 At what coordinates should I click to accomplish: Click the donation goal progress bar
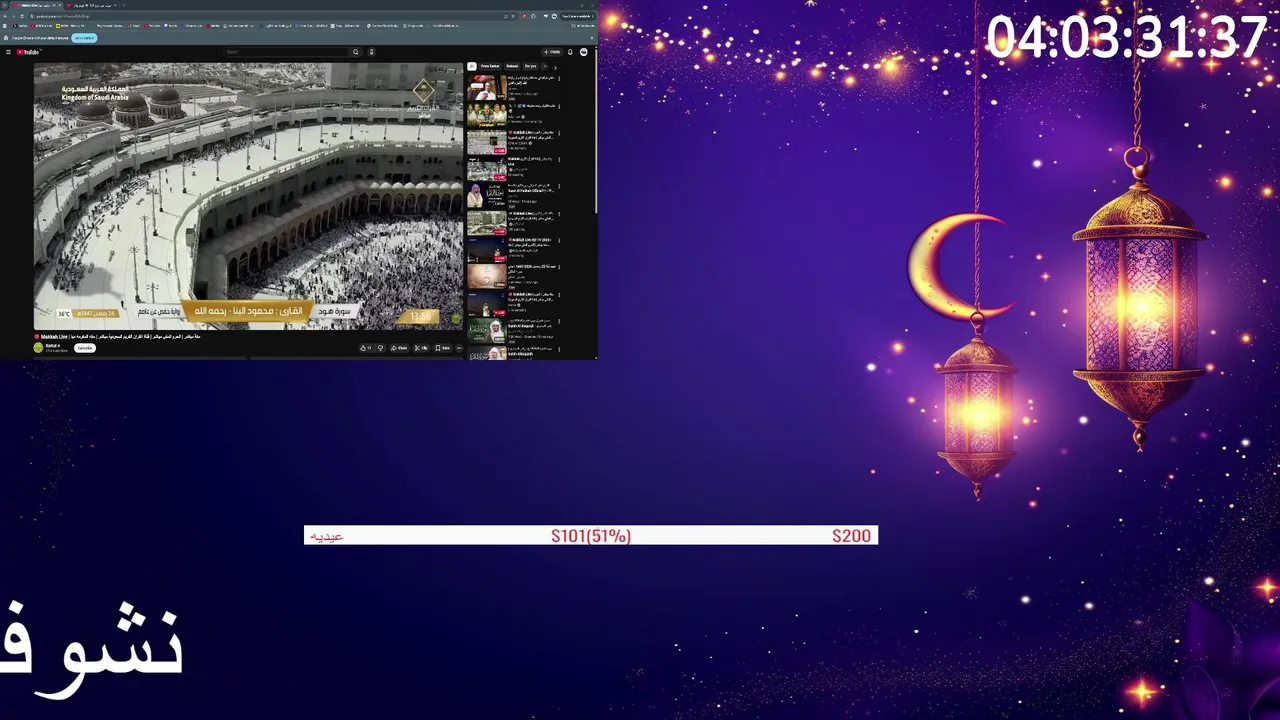tap(591, 535)
